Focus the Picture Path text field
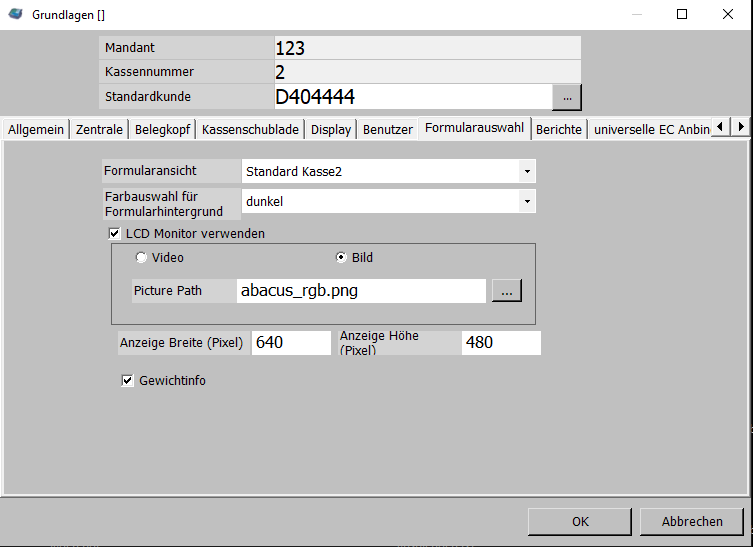The image size is (753, 547). coord(360,291)
